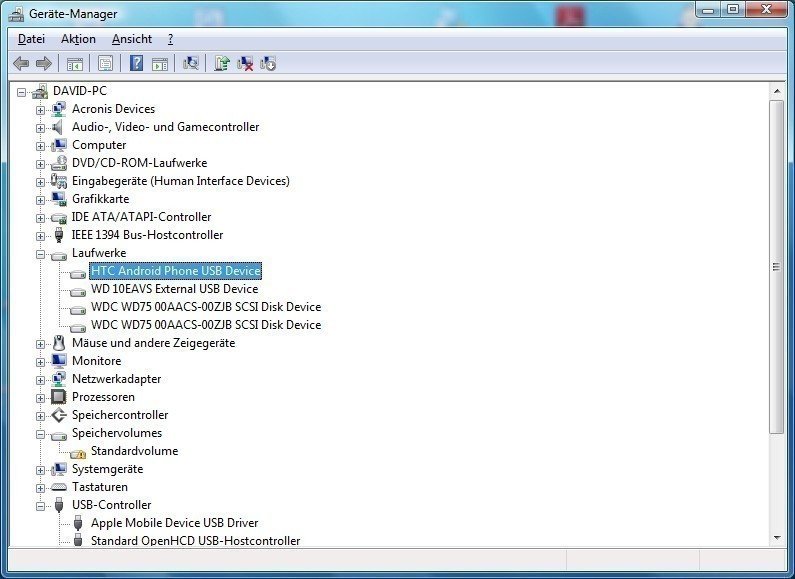Image resolution: width=795 pixels, height=579 pixels.
Task: Open the ? help menu
Action: pos(170,39)
